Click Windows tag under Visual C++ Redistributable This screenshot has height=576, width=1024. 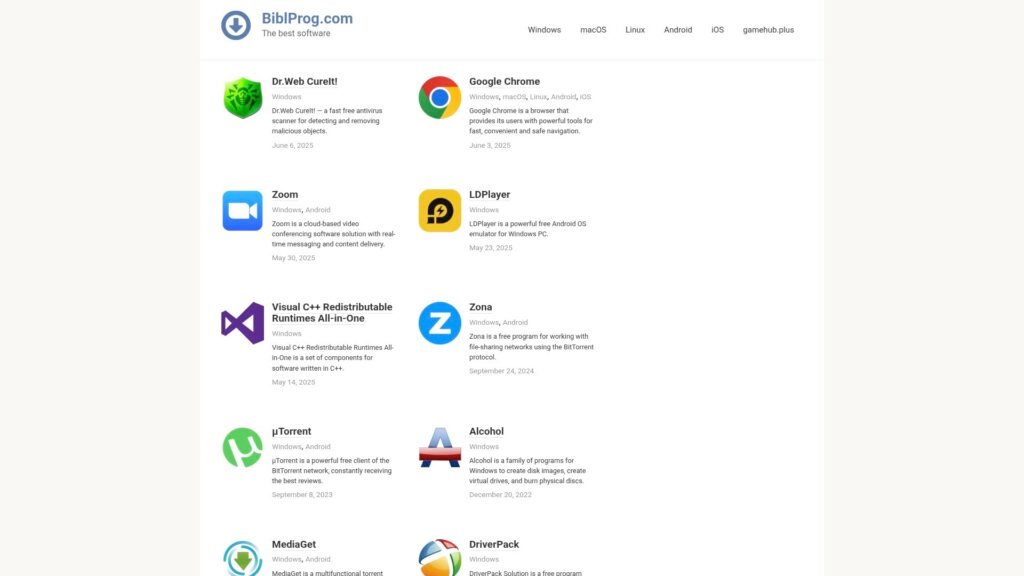click(287, 334)
